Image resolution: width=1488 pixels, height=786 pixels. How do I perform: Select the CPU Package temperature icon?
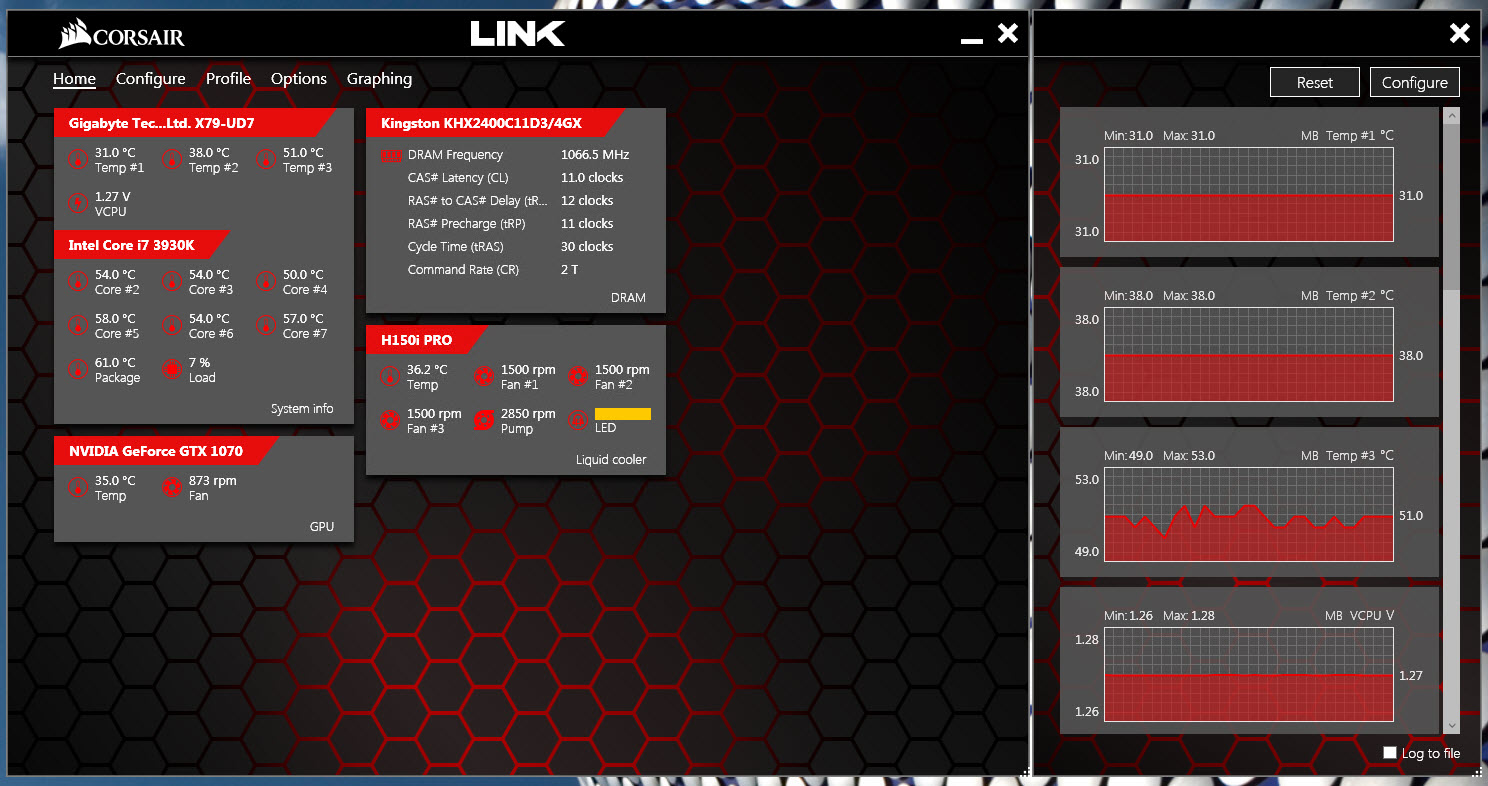coord(78,369)
